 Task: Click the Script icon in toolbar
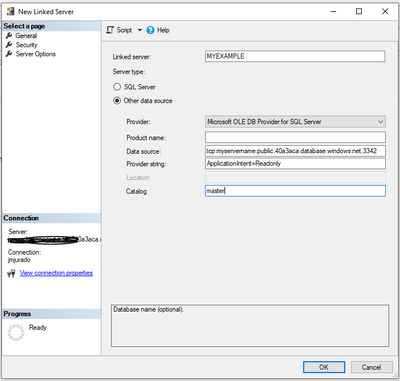110,30
